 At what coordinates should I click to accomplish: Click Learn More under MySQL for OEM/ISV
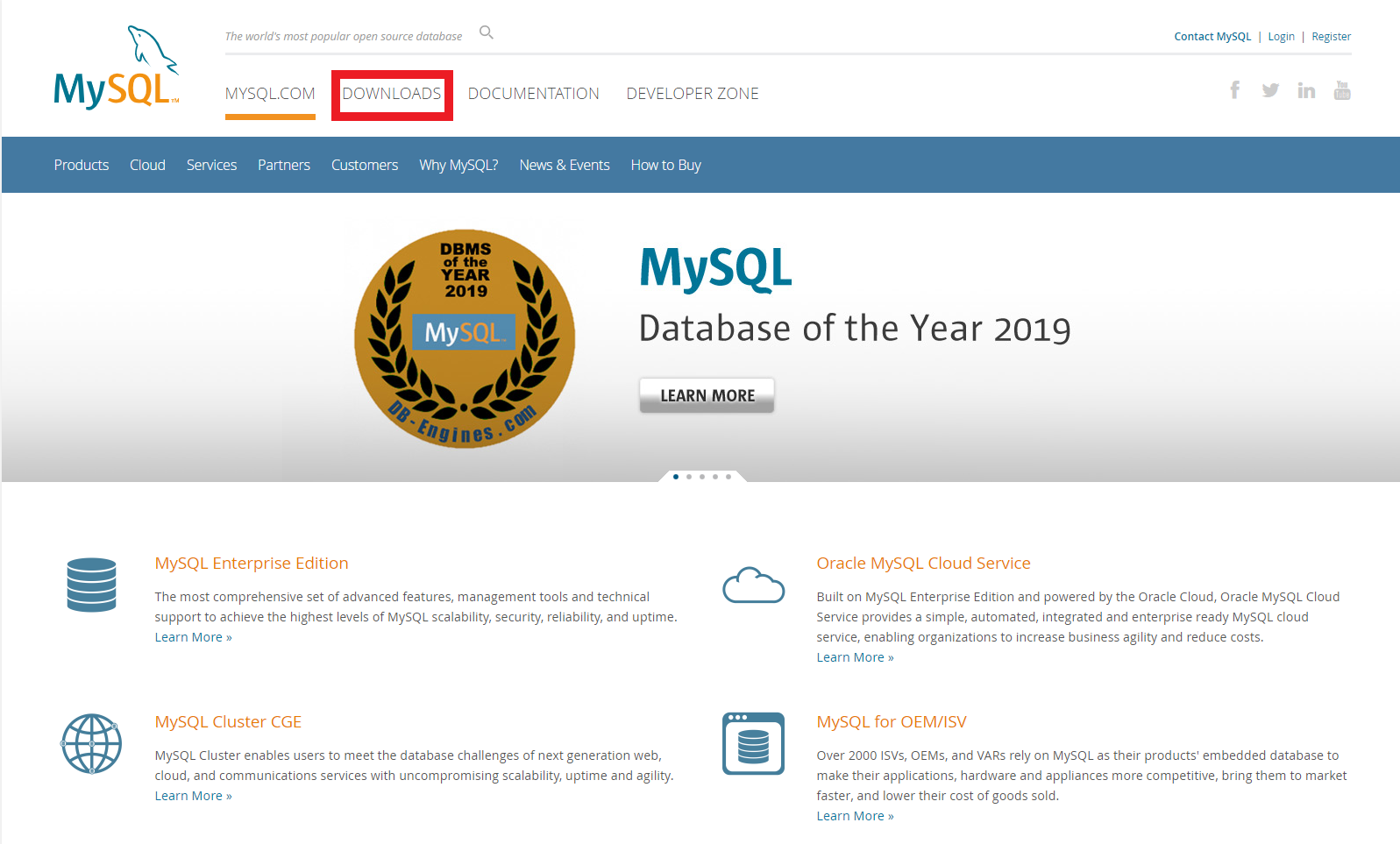coord(856,816)
